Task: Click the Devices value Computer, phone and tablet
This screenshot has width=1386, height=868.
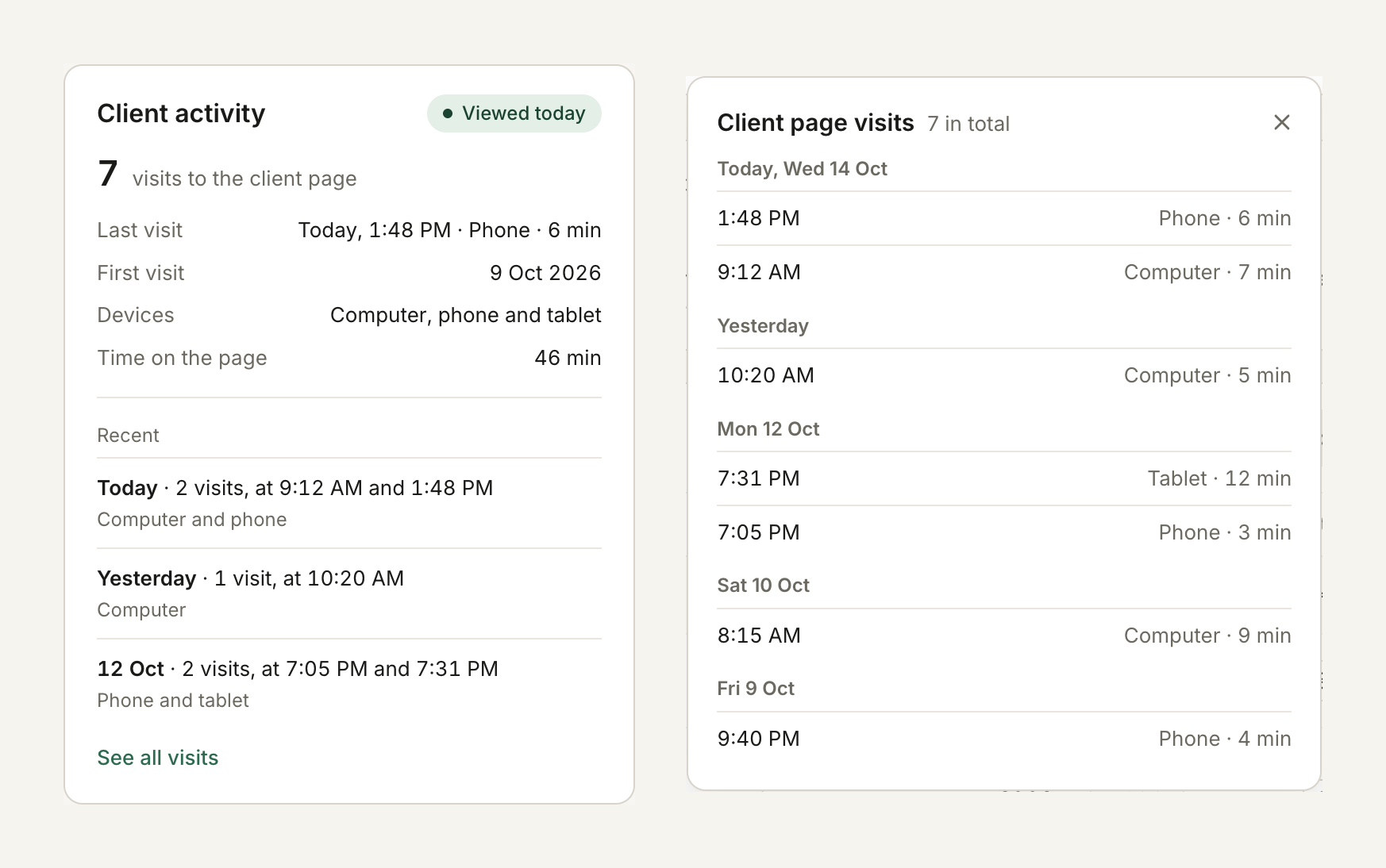Action: [x=465, y=315]
